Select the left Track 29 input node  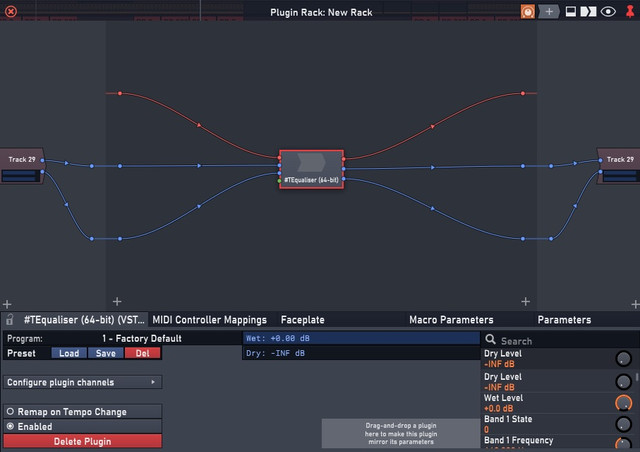click(x=22, y=166)
